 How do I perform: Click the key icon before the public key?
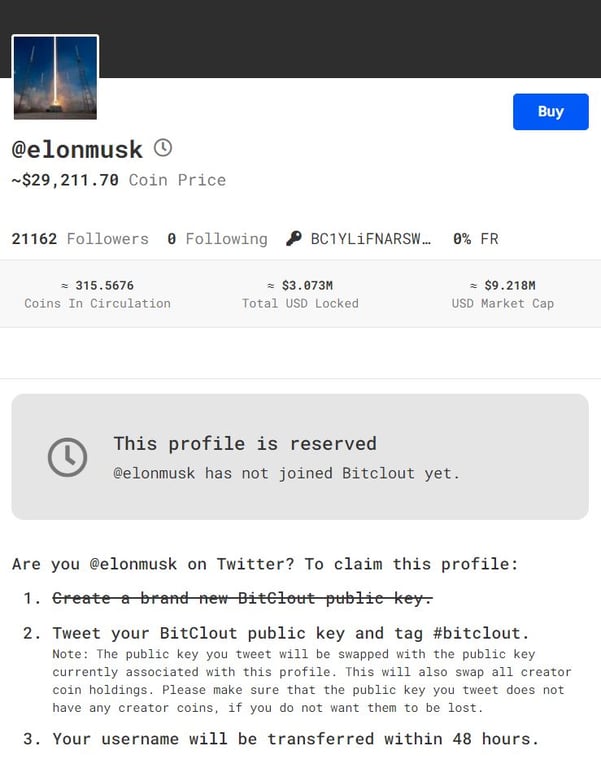click(x=293, y=239)
